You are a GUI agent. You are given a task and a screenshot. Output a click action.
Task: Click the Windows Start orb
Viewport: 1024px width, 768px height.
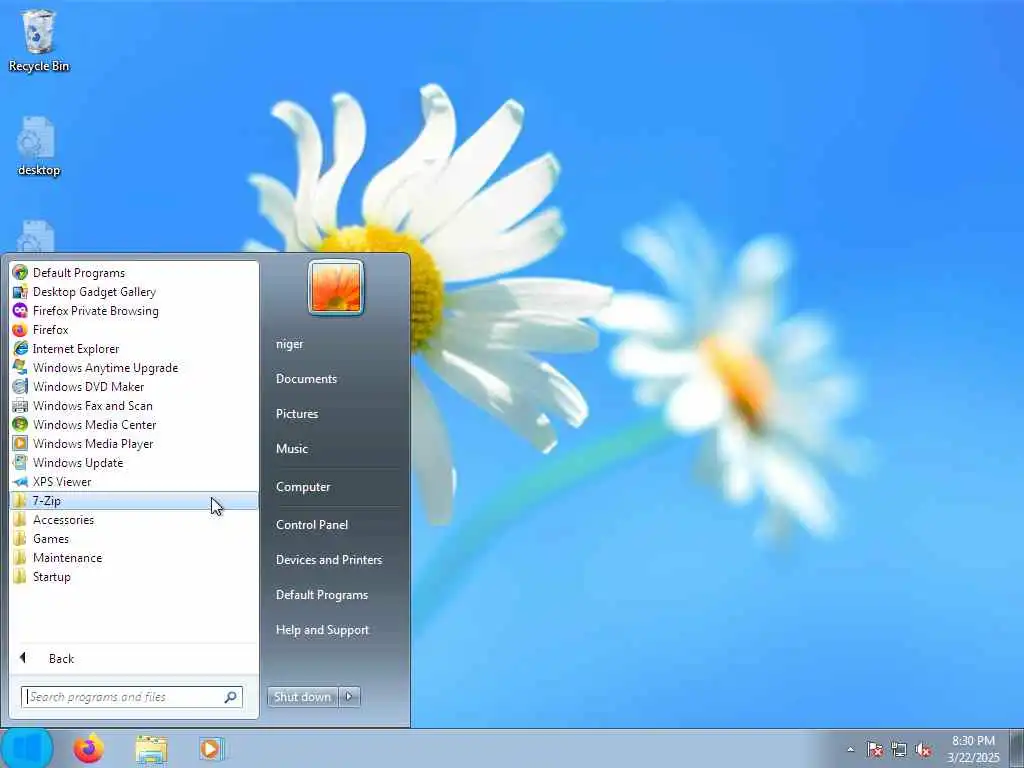click(x=27, y=748)
